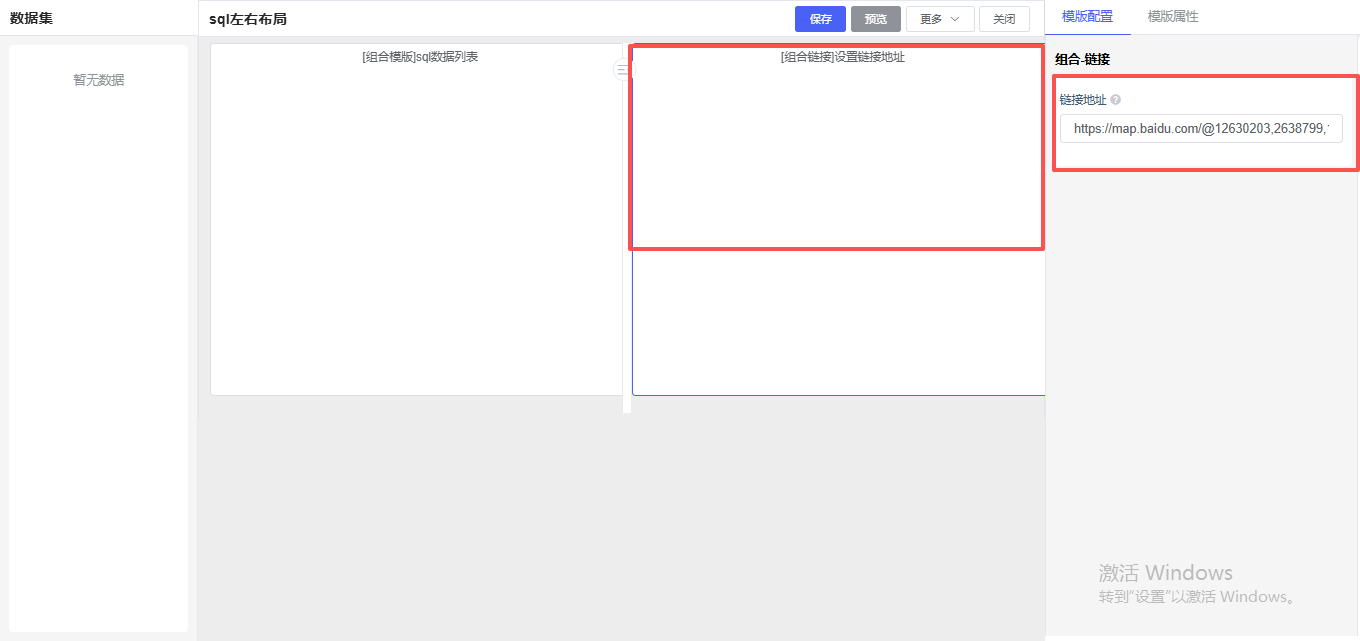The width and height of the screenshot is (1360, 641).
Task: Select the blue-outlined component below 设置链接地址
Action: (x=838, y=320)
